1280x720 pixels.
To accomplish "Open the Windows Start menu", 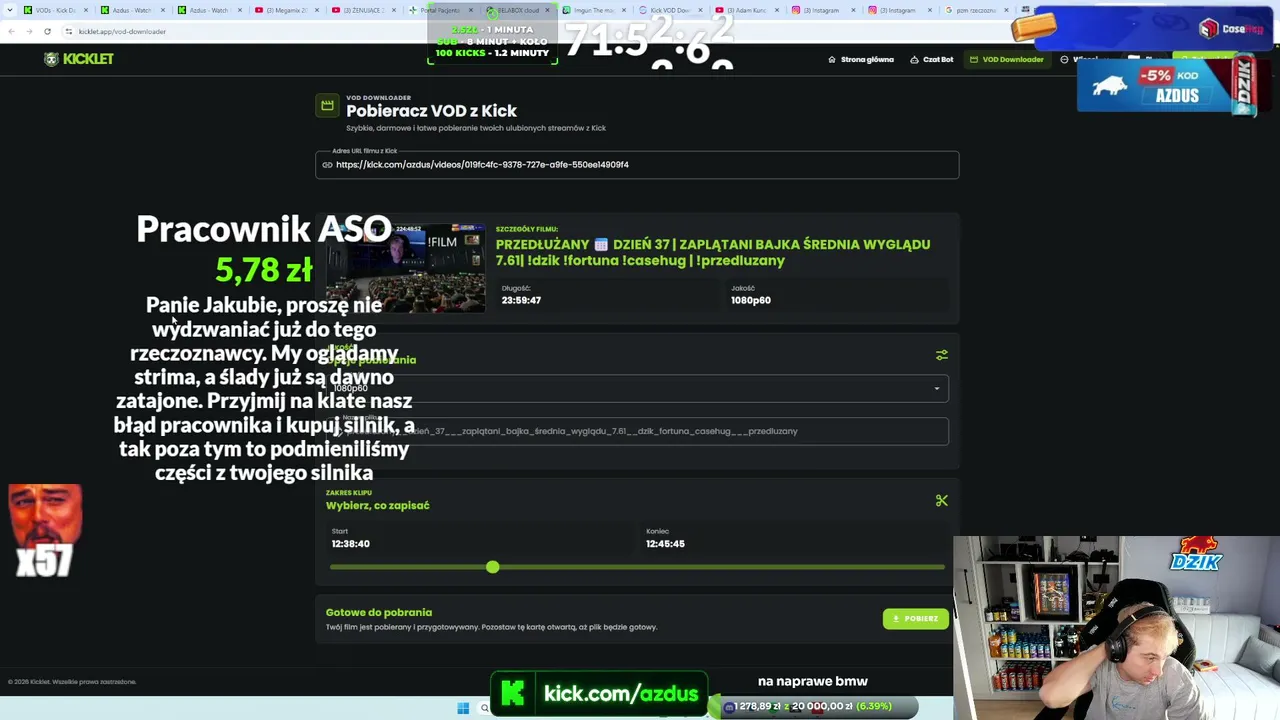I will 463,708.
